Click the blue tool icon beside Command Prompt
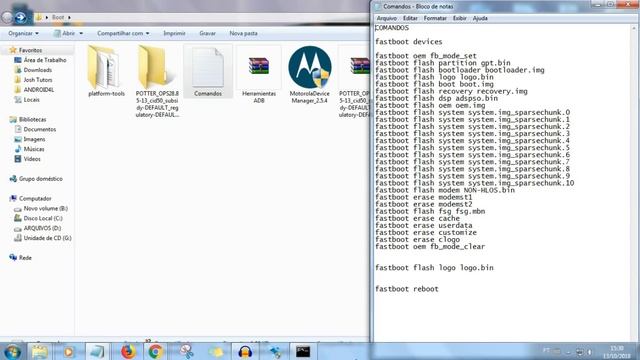Image resolution: width=640 pixels, height=360 pixels. 276,352
